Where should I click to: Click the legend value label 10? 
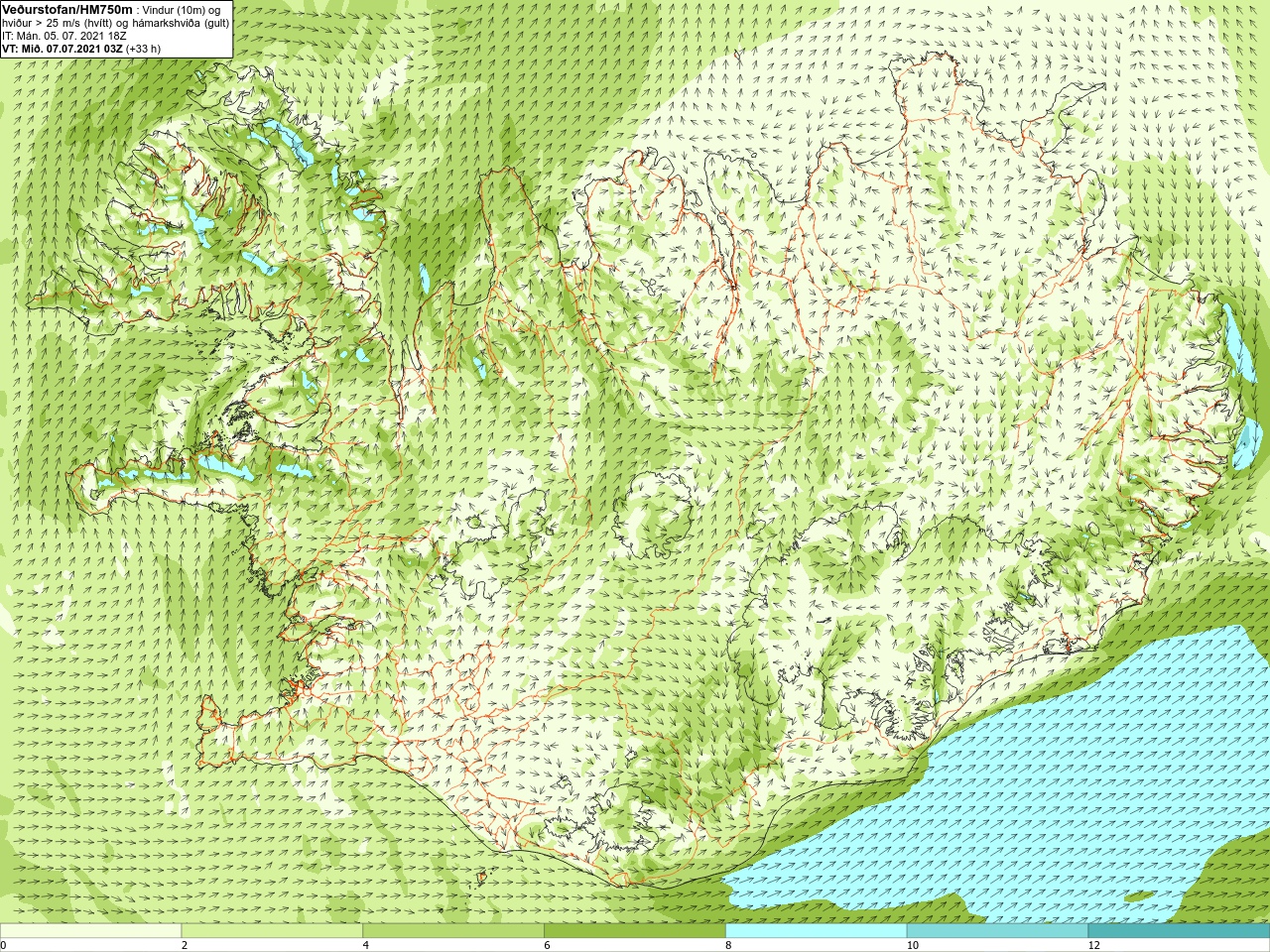click(912, 945)
